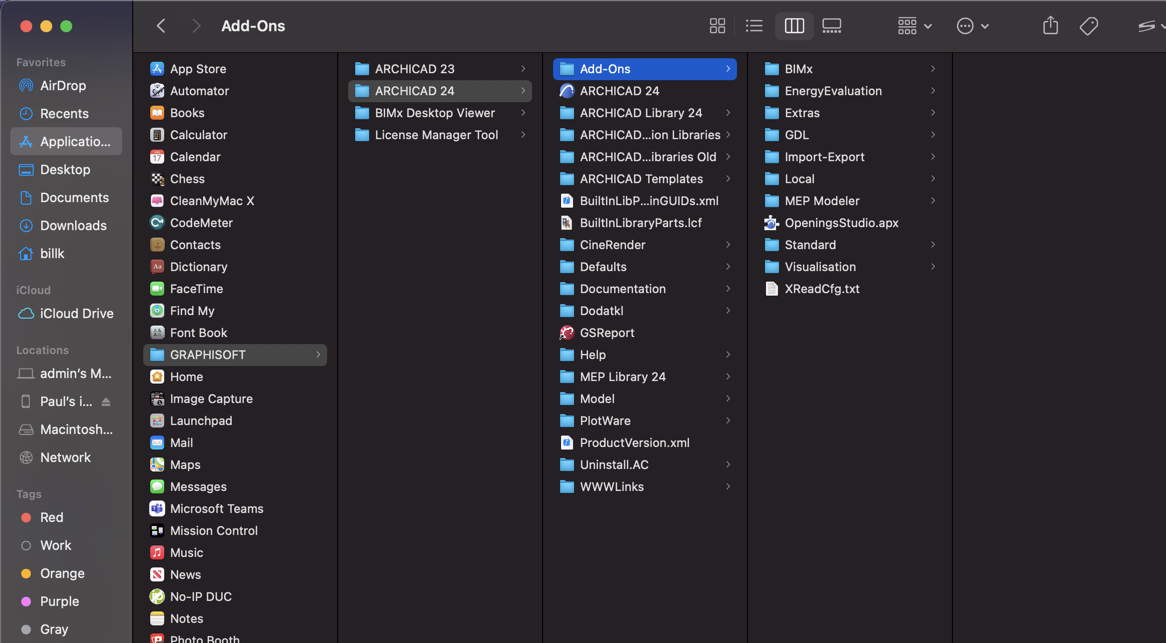Select Applications in the sidebar
The image size is (1166, 643).
(x=66, y=141)
